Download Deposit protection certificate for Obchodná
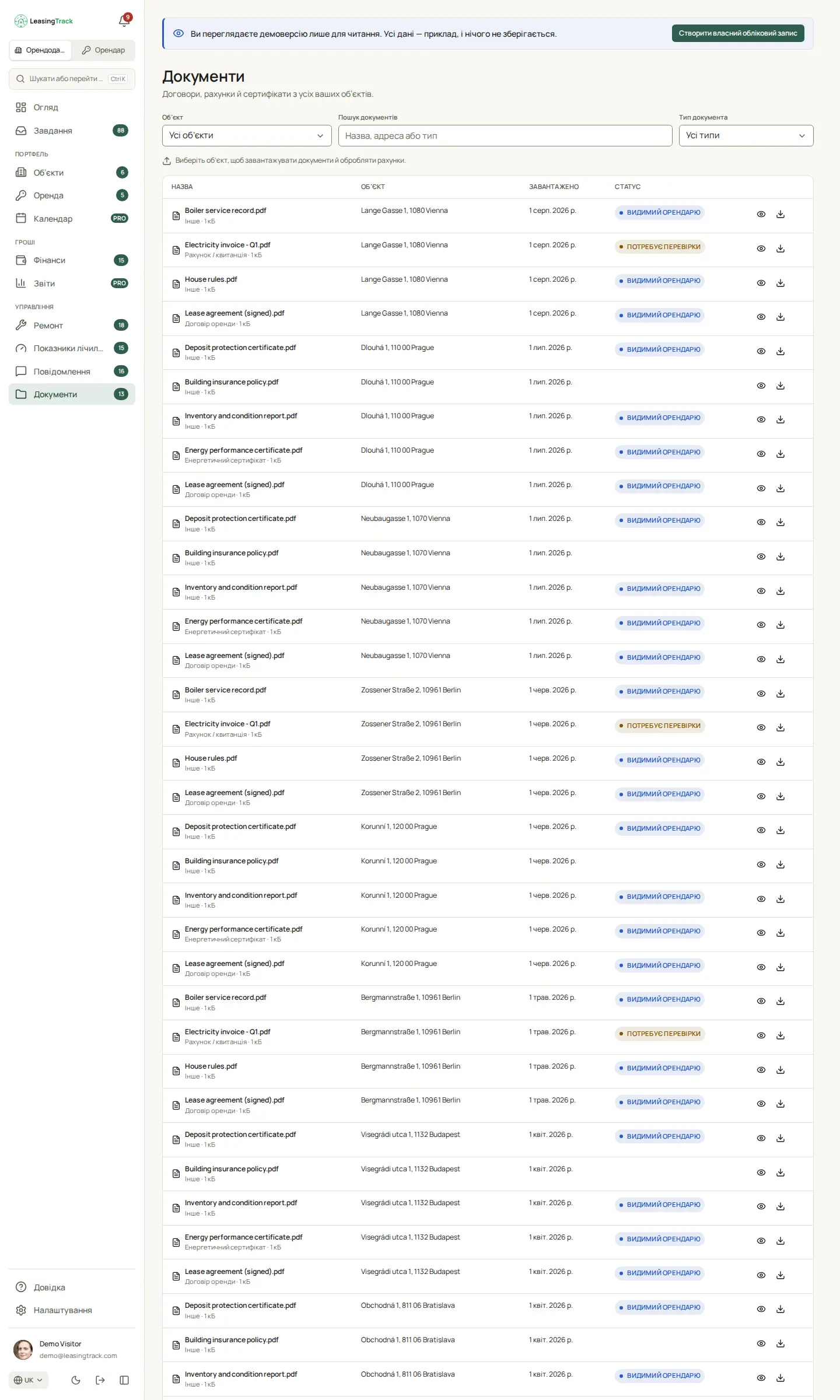Image resolution: width=840 pixels, height=1400 pixels. tap(780, 1309)
